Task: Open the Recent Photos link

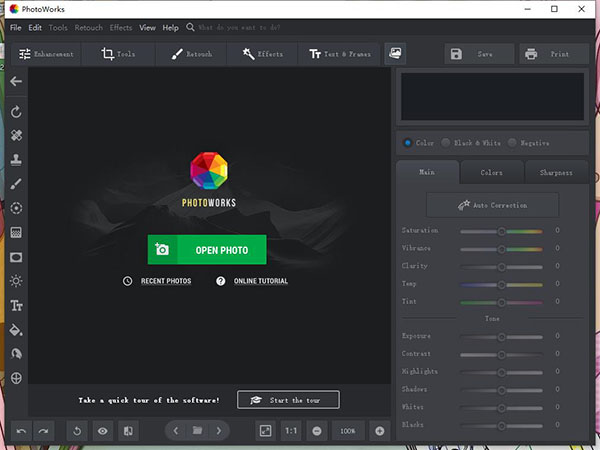Action: coord(166,281)
